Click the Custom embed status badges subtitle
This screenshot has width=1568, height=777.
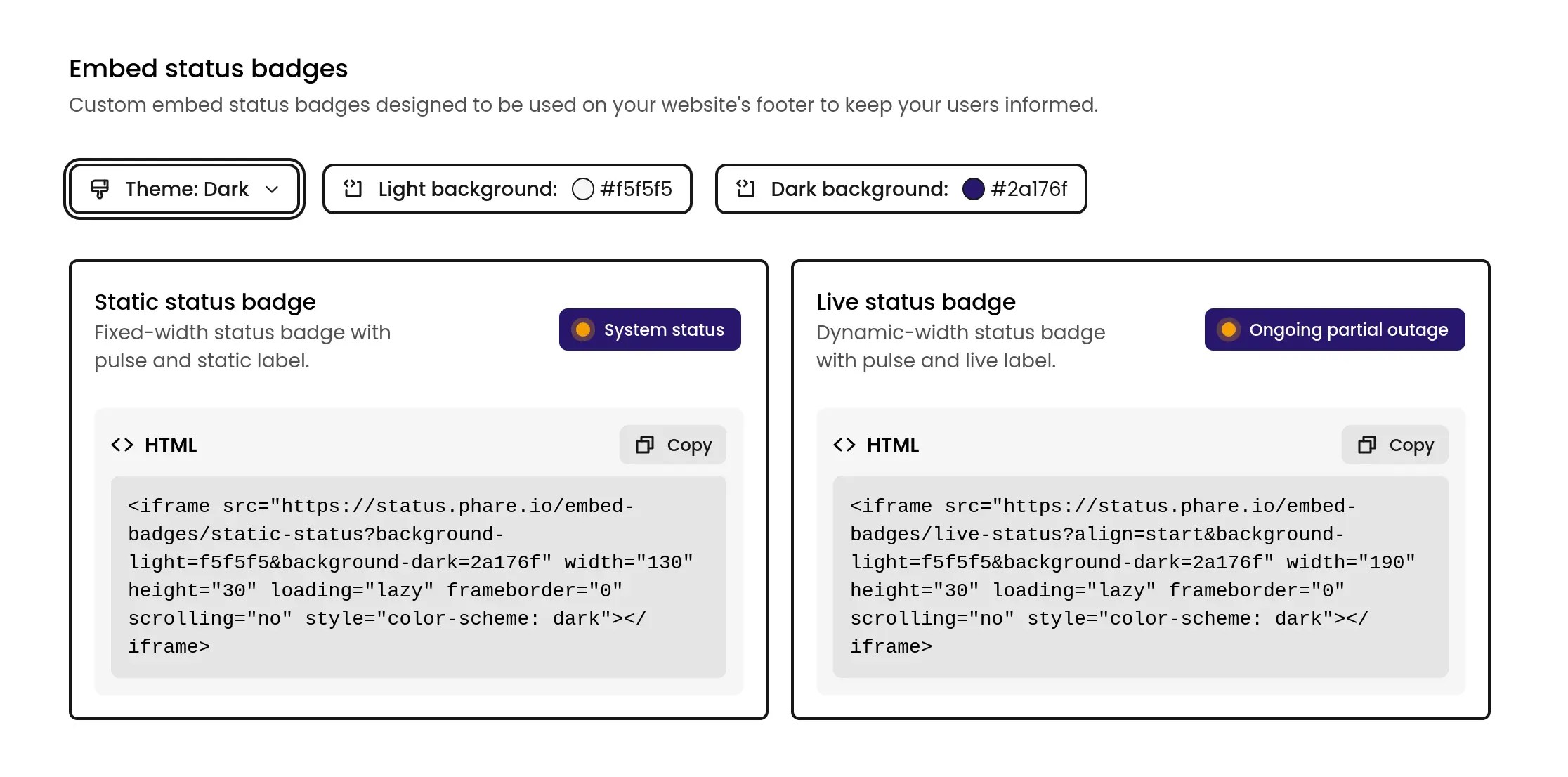coord(583,105)
